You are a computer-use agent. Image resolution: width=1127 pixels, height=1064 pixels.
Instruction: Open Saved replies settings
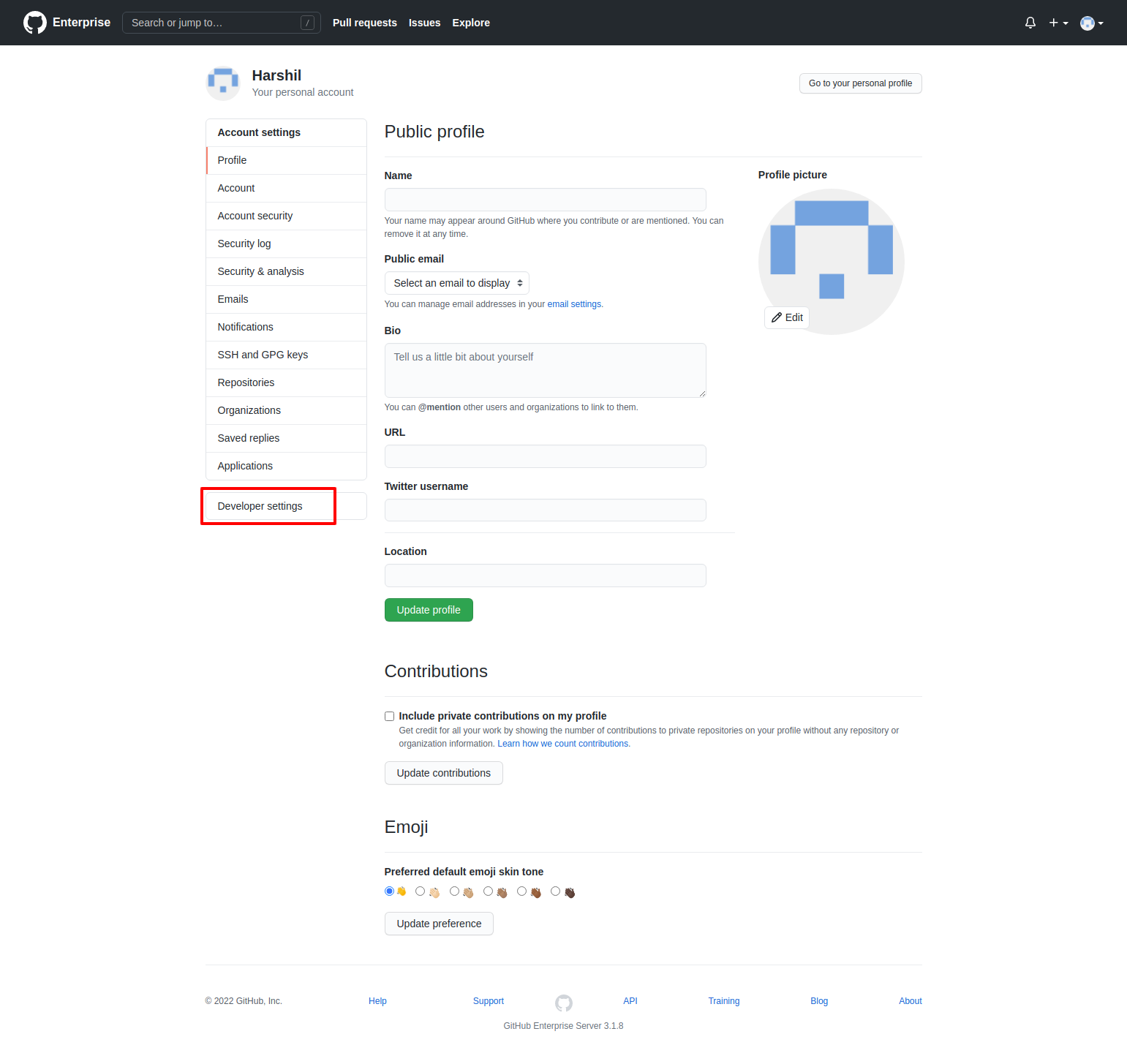286,438
